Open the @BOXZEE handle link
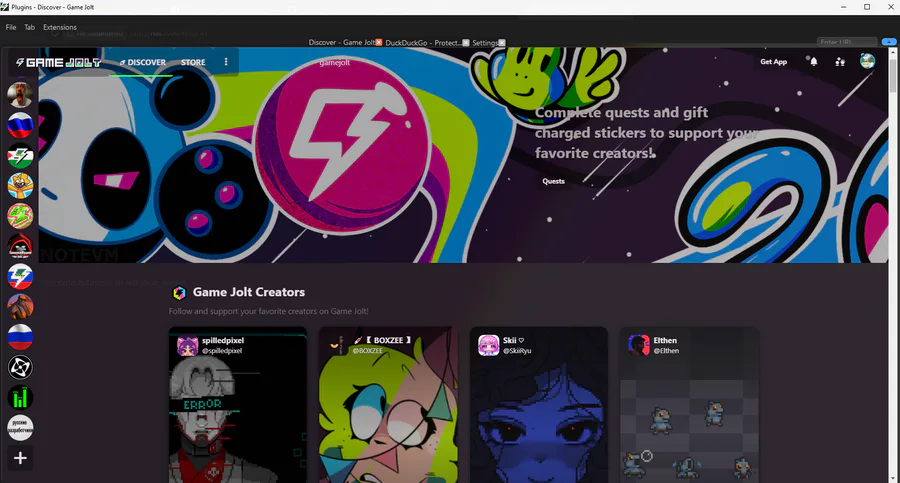Image resolution: width=900 pixels, height=483 pixels. point(367,351)
